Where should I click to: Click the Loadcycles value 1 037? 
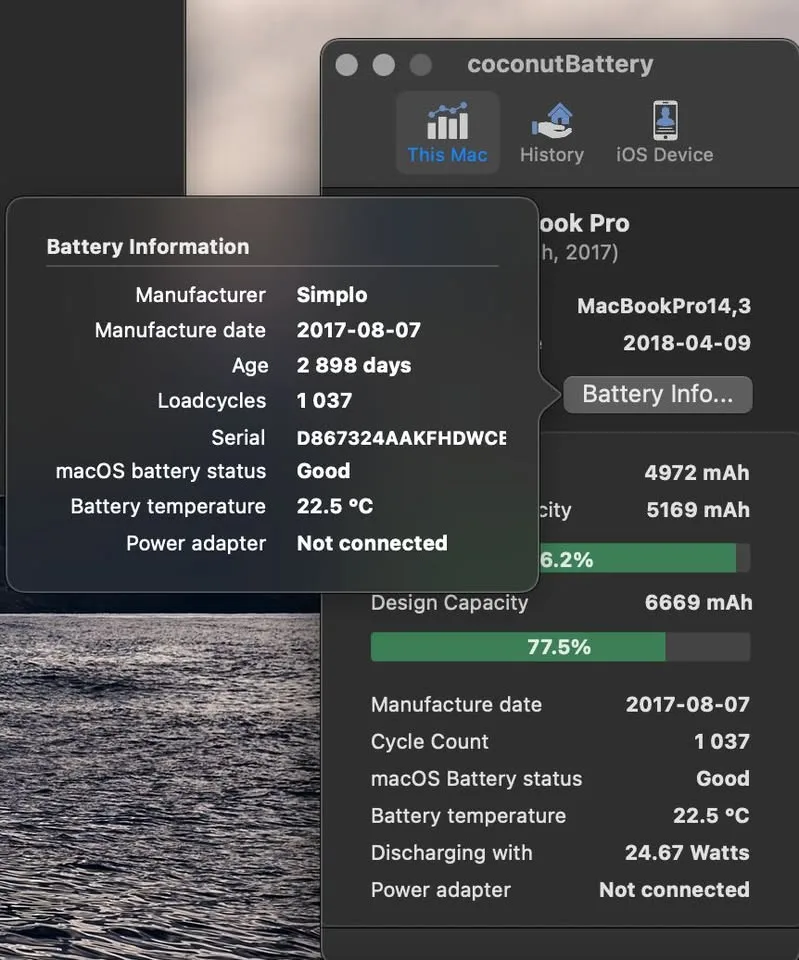point(324,400)
